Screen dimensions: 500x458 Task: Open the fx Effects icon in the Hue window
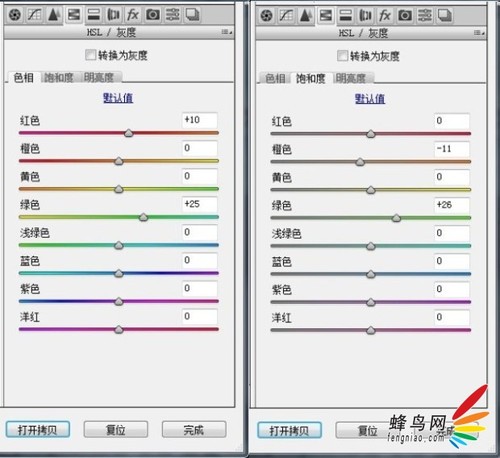[x=133, y=15]
